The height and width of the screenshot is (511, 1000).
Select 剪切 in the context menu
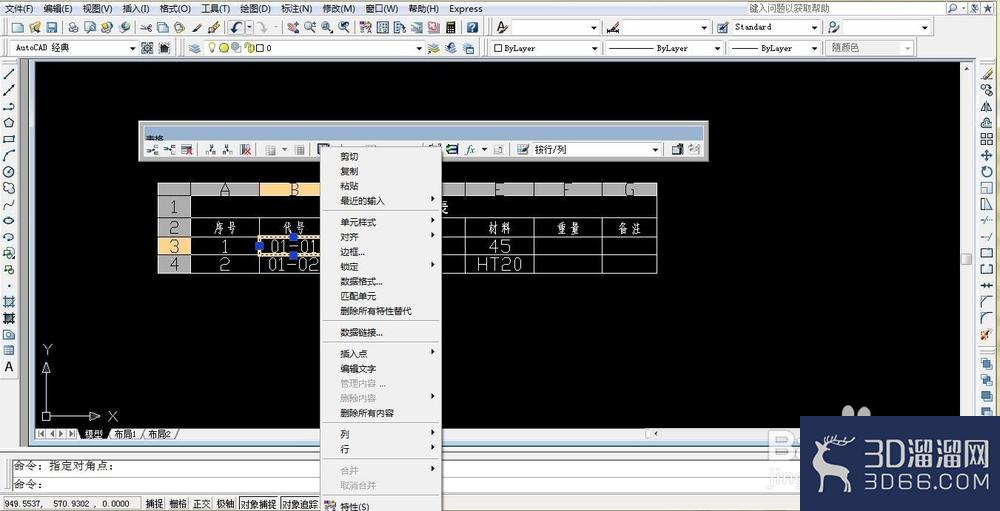381,156
